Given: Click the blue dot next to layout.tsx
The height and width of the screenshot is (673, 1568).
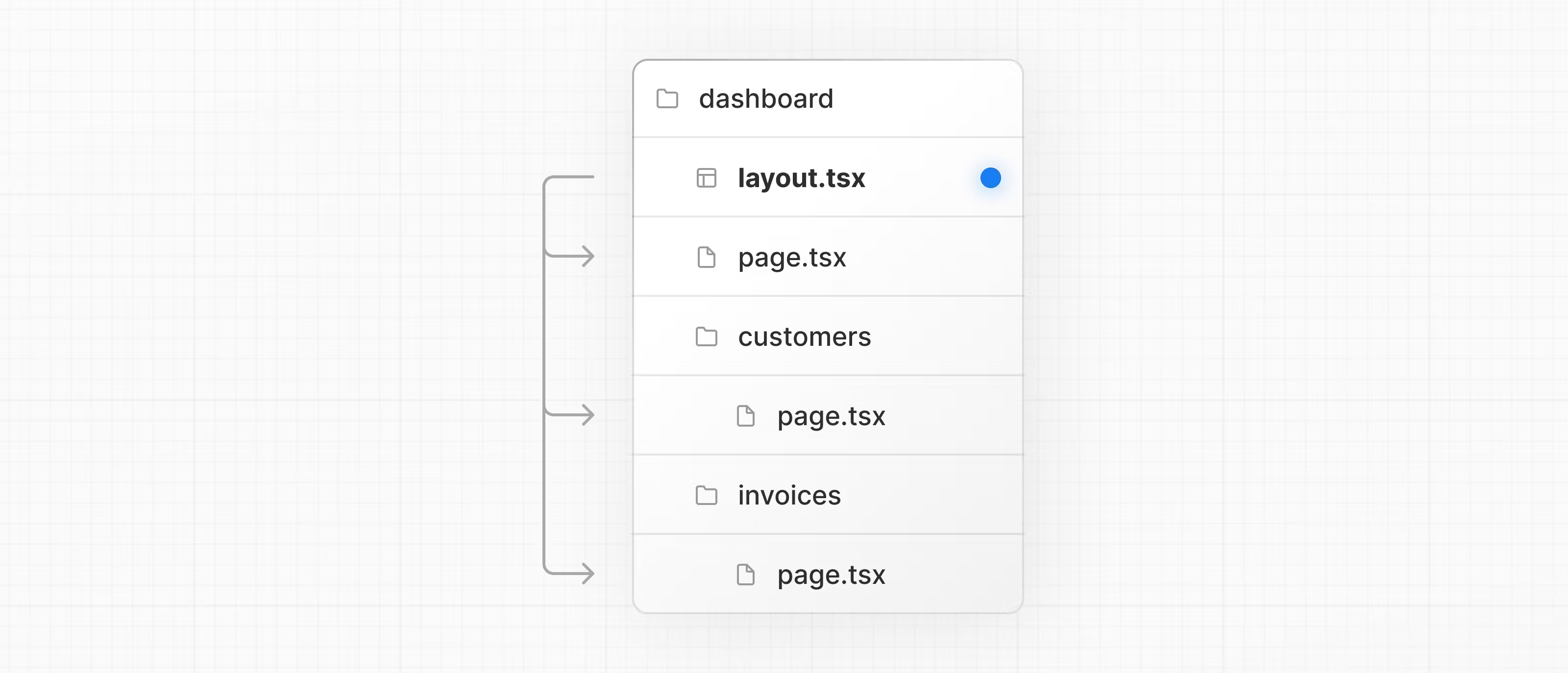Looking at the screenshot, I should pyautogui.click(x=990, y=178).
